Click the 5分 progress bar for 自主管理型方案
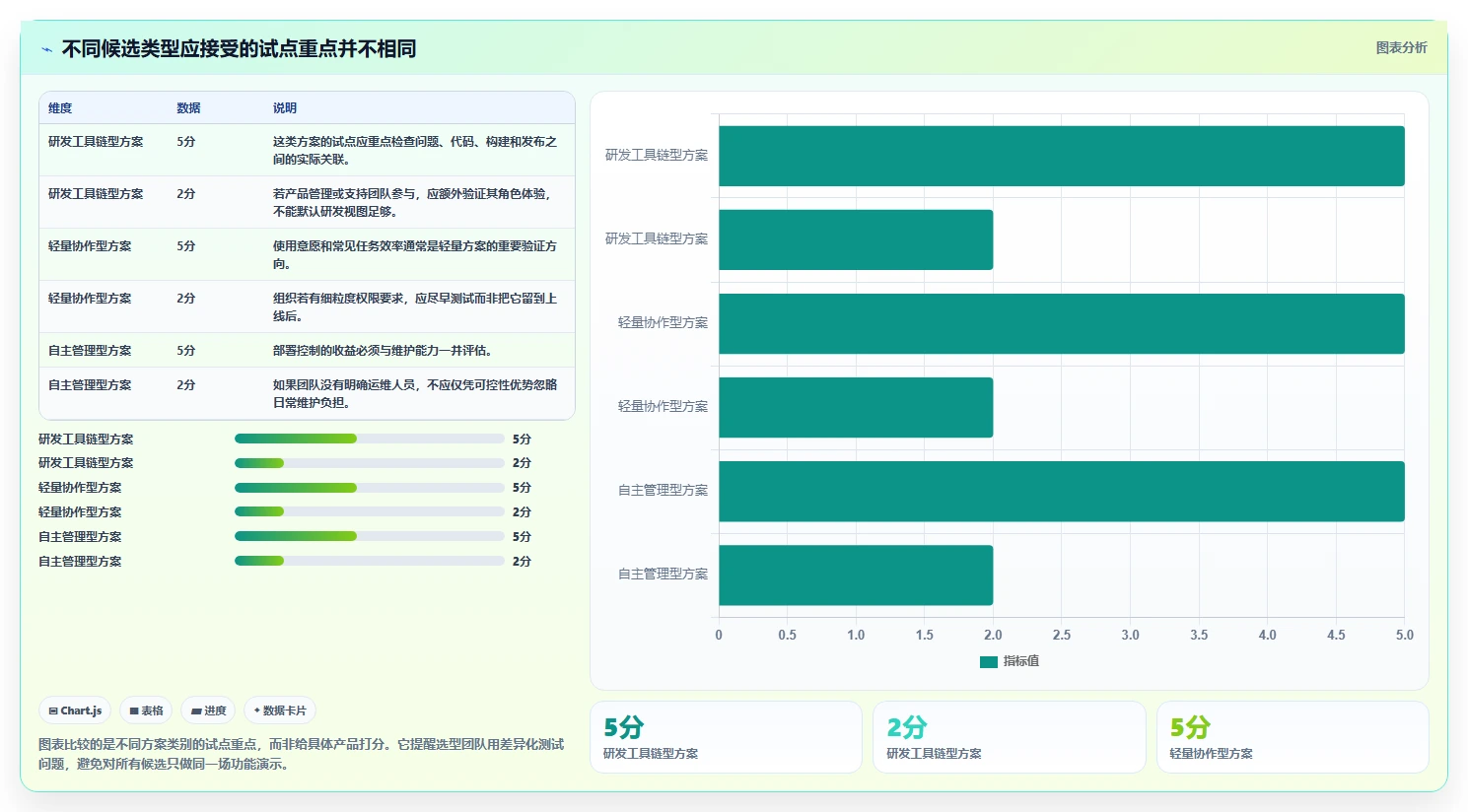Viewport: 1468px width, 812px height. pyautogui.click(x=370, y=536)
